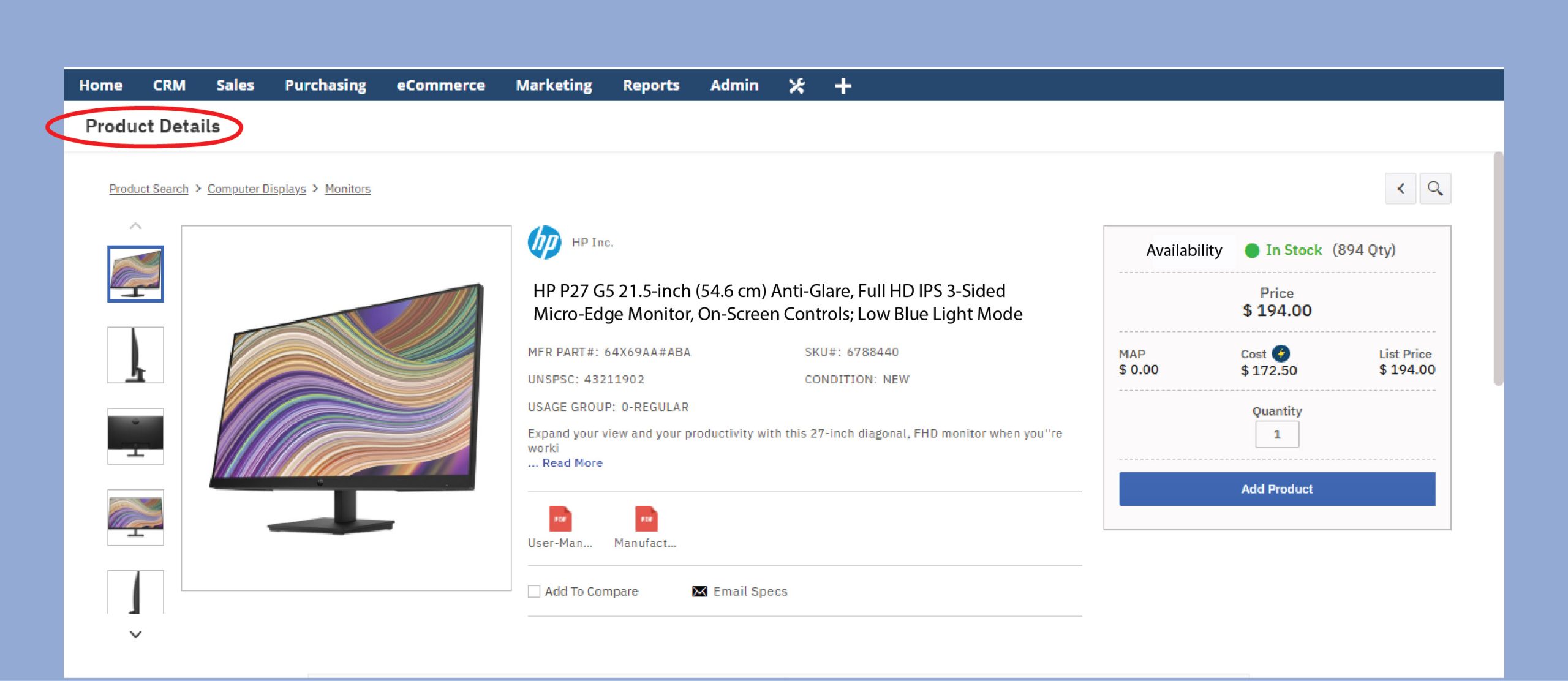
Task: Open the Purchasing menu
Action: [x=325, y=85]
